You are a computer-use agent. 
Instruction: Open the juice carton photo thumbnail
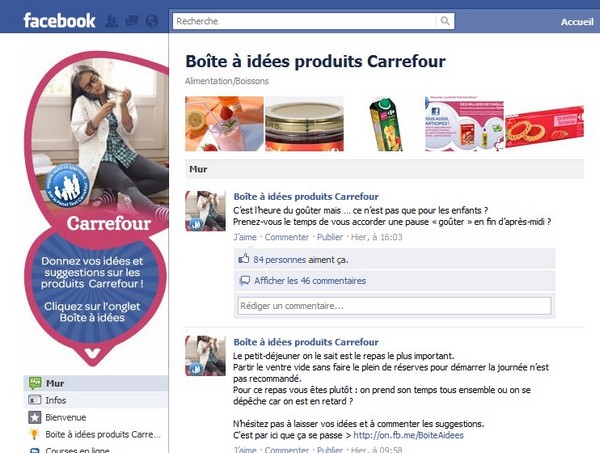point(384,124)
